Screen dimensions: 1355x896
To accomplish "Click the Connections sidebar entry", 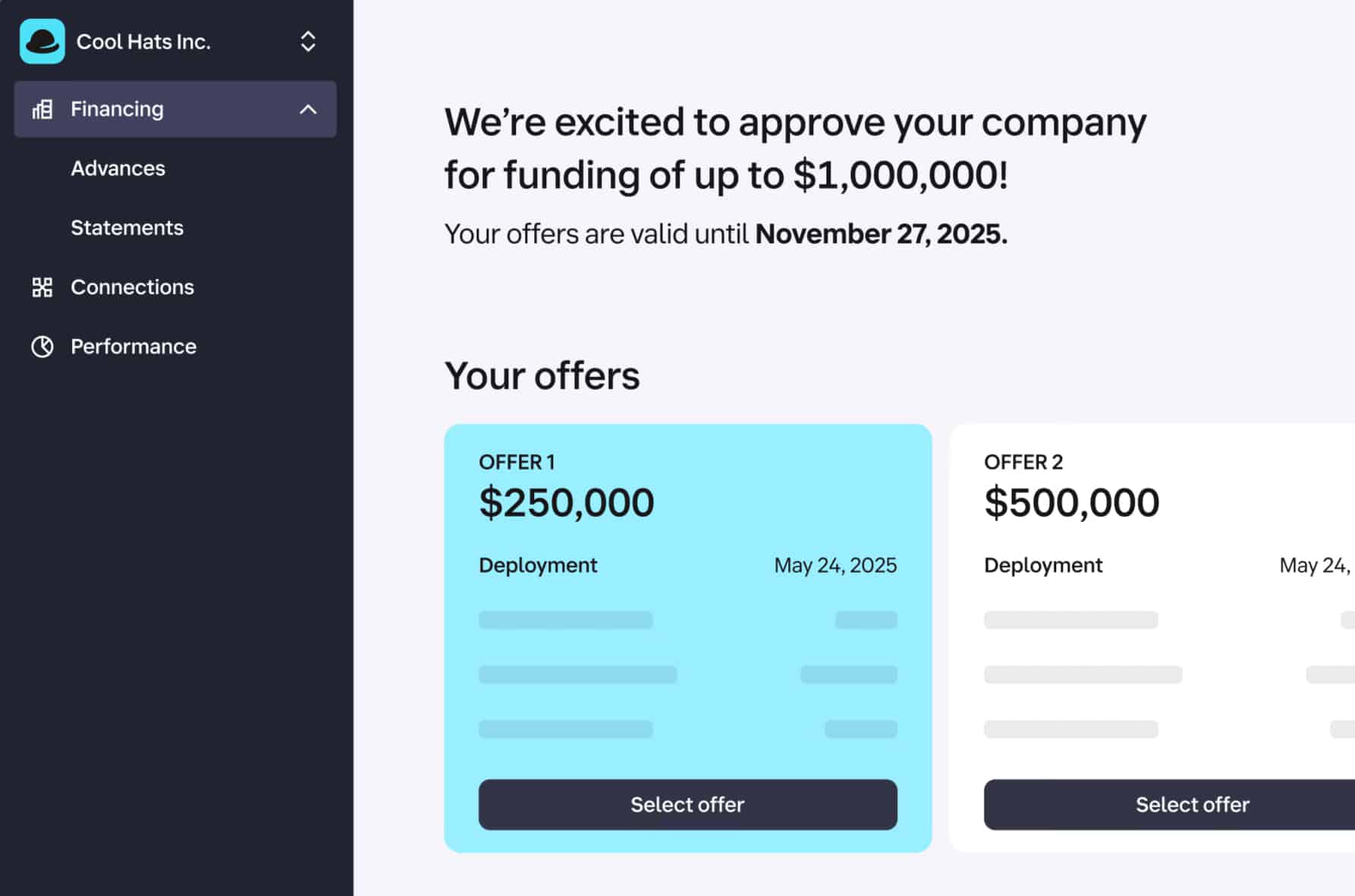I will tap(131, 287).
